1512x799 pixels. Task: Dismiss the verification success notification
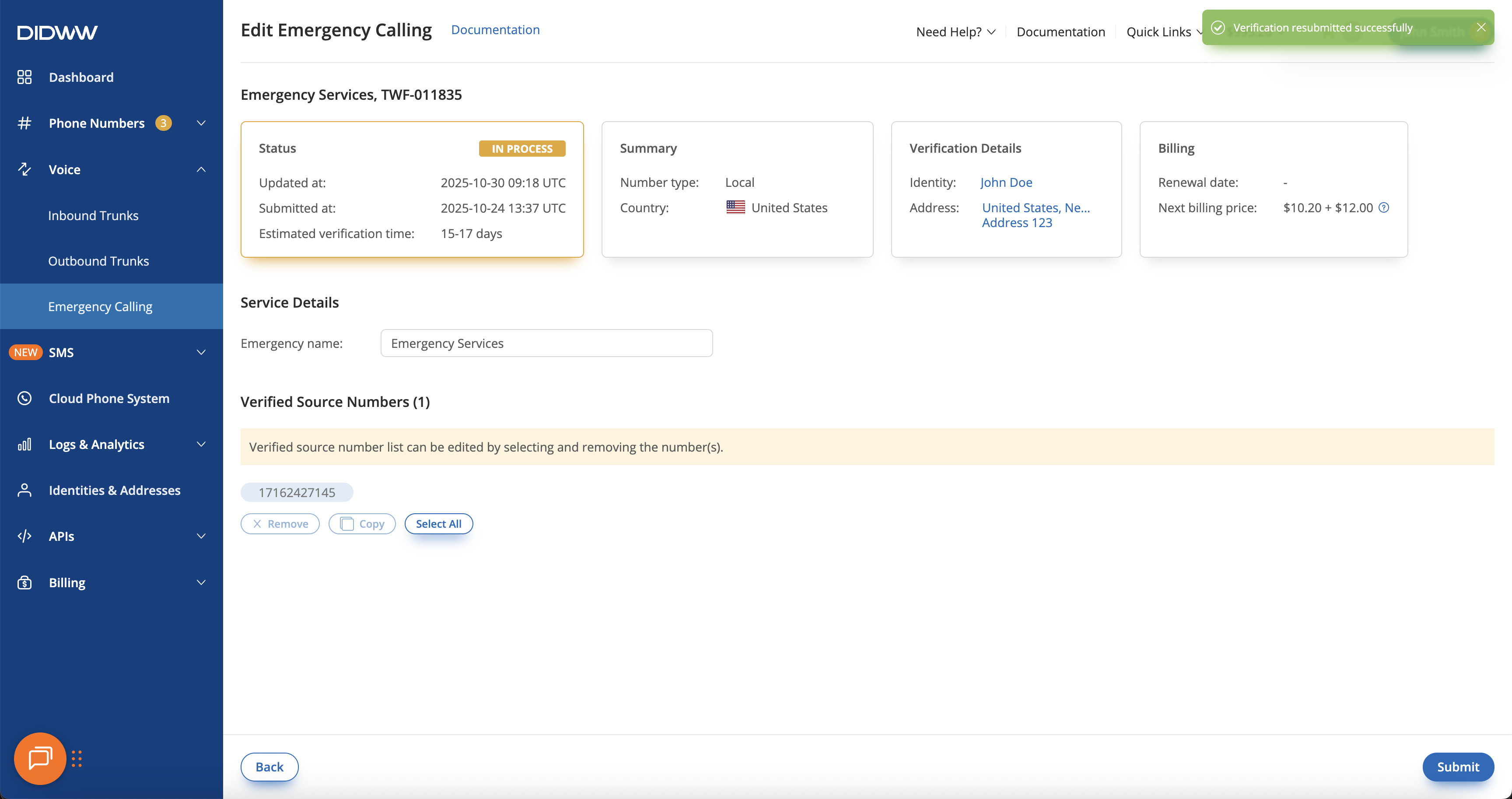point(1481,28)
